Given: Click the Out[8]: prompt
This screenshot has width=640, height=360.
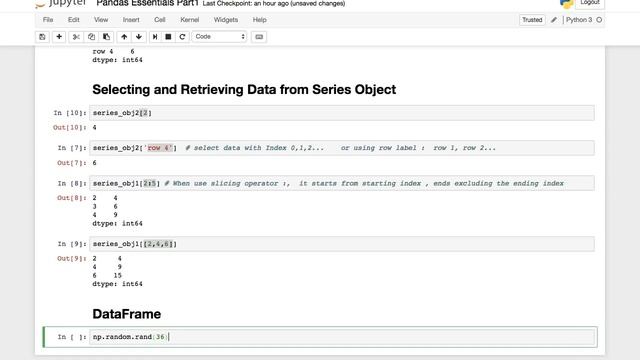Looking at the screenshot, I should (72, 198).
